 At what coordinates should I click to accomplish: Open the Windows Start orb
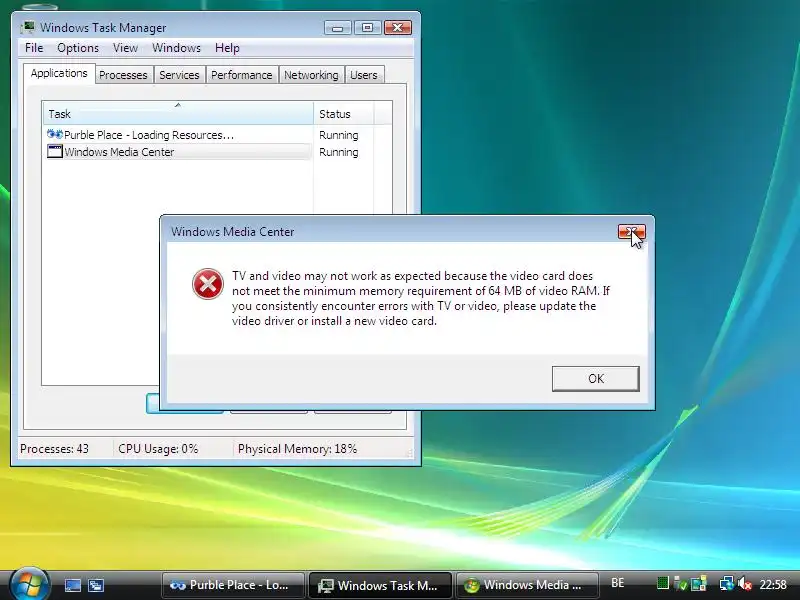click(x=30, y=584)
